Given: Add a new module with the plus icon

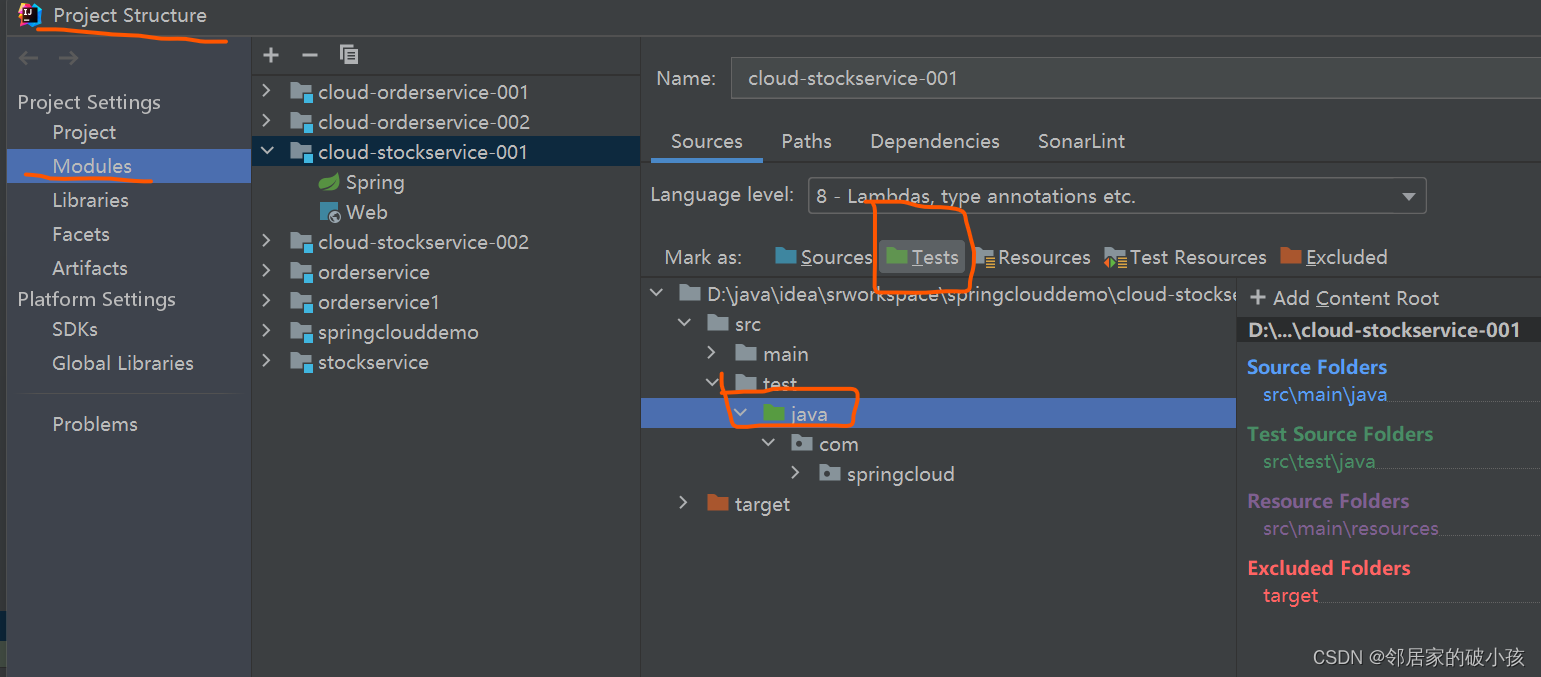Looking at the screenshot, I should point(270,55).
